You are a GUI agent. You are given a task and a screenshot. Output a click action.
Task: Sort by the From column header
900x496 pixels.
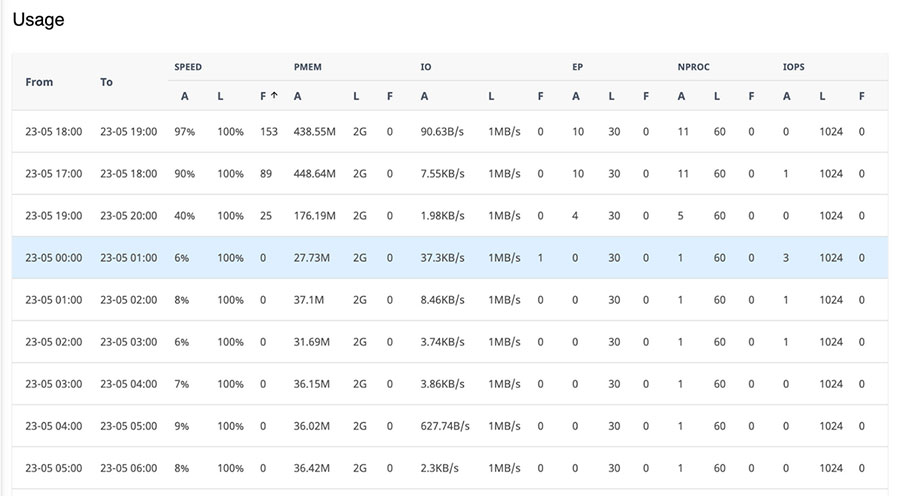pyautogui.click(x=39, y=82)
